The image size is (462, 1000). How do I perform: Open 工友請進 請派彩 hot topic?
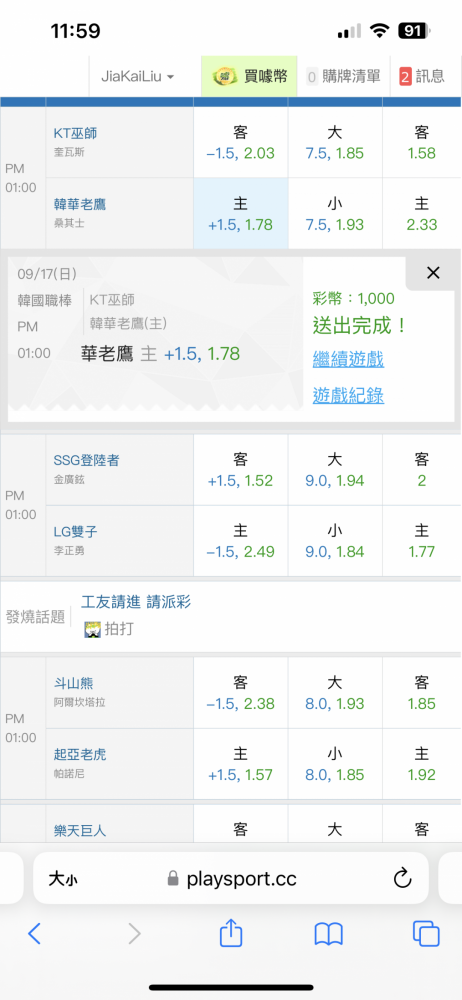coord(136,601)
